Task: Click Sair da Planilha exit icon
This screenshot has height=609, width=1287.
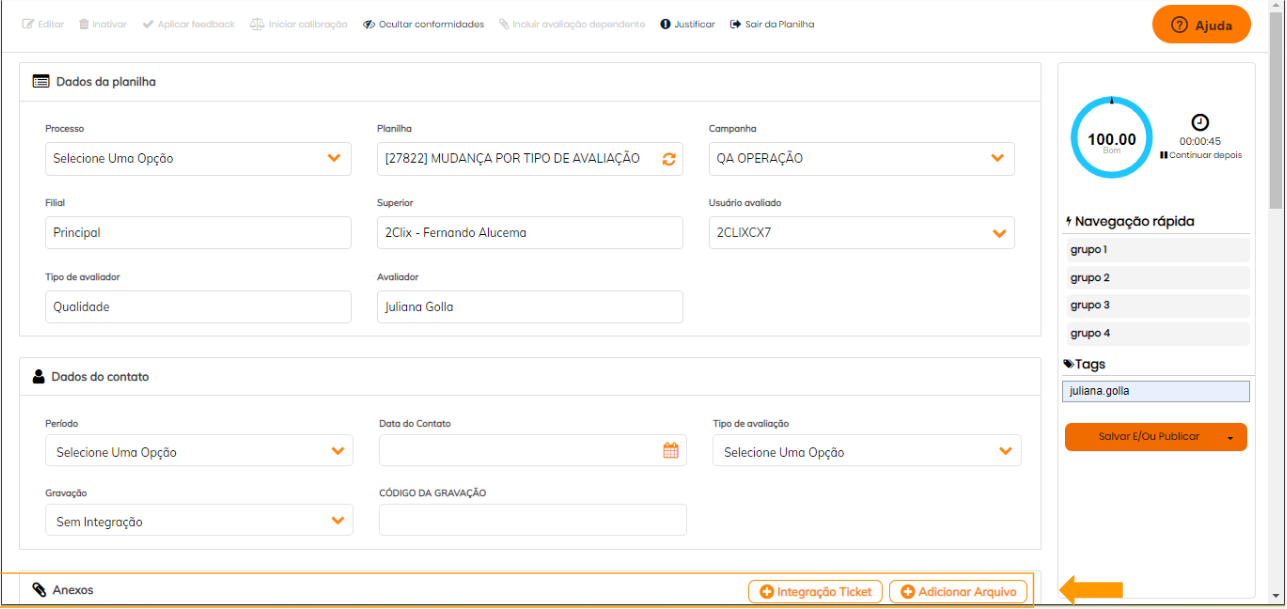Action: [736, 24]
